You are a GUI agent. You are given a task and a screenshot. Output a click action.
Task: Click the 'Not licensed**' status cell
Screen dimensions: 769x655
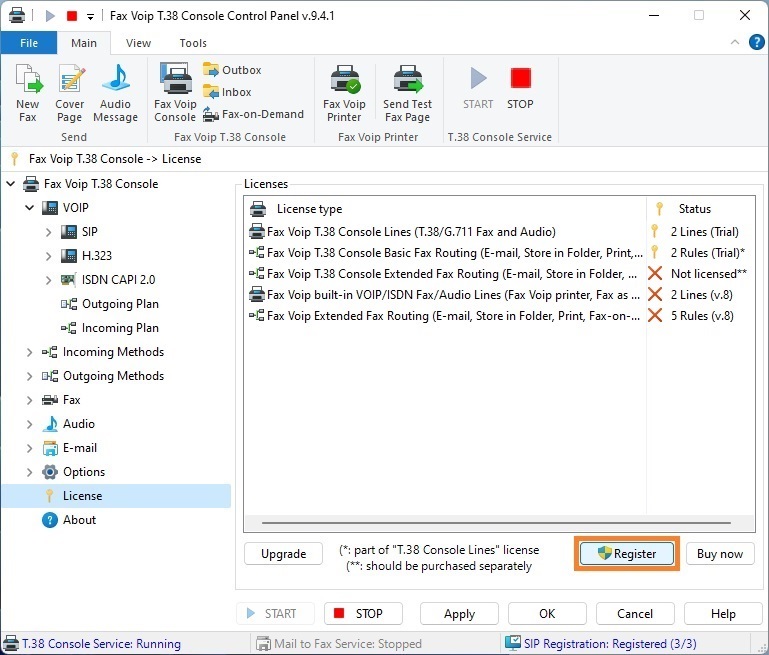(709, 274)
